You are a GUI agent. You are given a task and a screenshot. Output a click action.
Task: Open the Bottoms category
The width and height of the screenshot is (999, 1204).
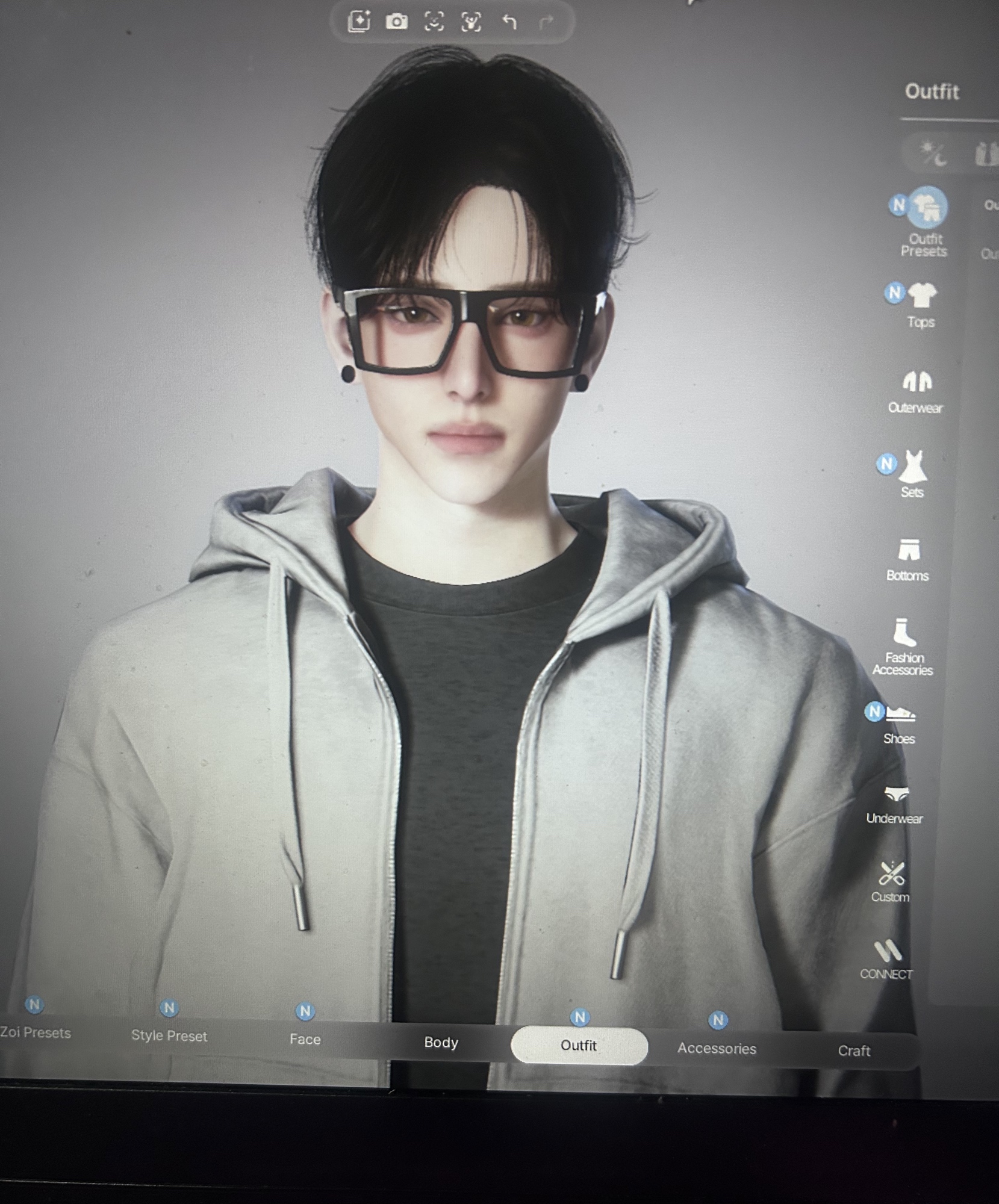point(909,550)
